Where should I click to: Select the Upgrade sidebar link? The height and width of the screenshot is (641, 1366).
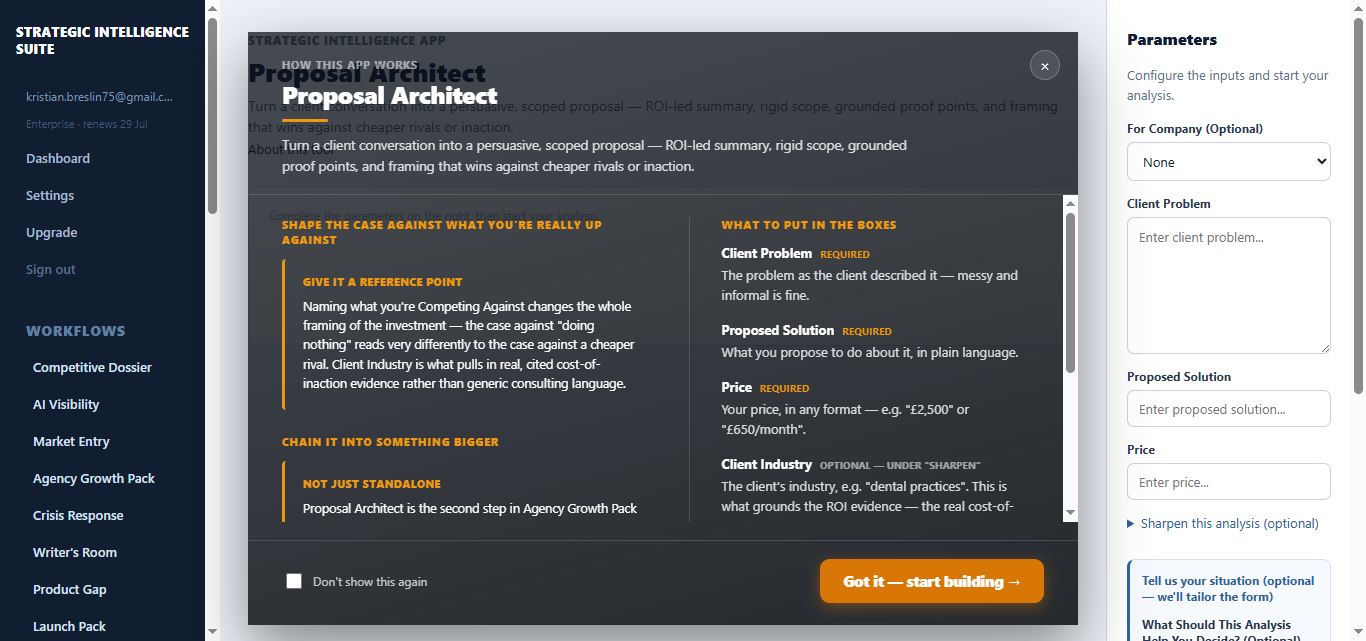point(52,232)
